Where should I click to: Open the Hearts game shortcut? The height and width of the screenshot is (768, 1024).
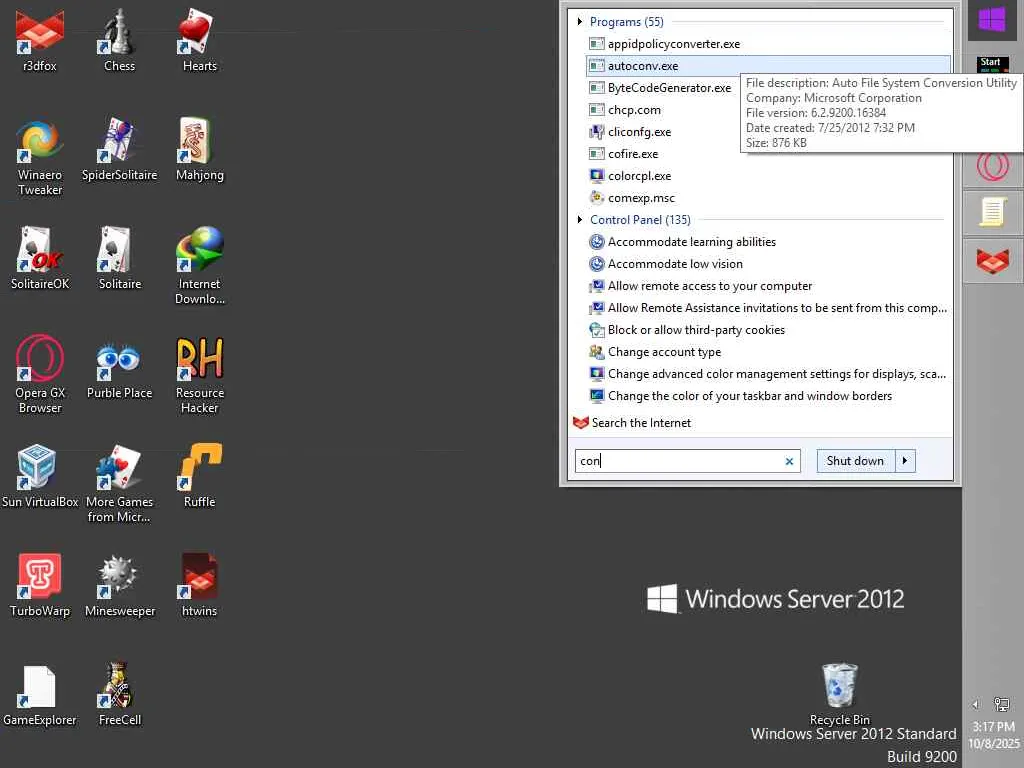point(199,40)
